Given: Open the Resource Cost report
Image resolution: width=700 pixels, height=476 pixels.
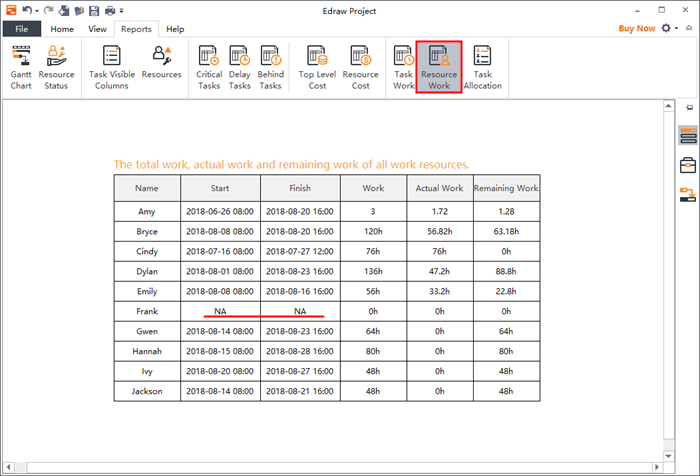Looking at the screenshot, I should 361,67.
